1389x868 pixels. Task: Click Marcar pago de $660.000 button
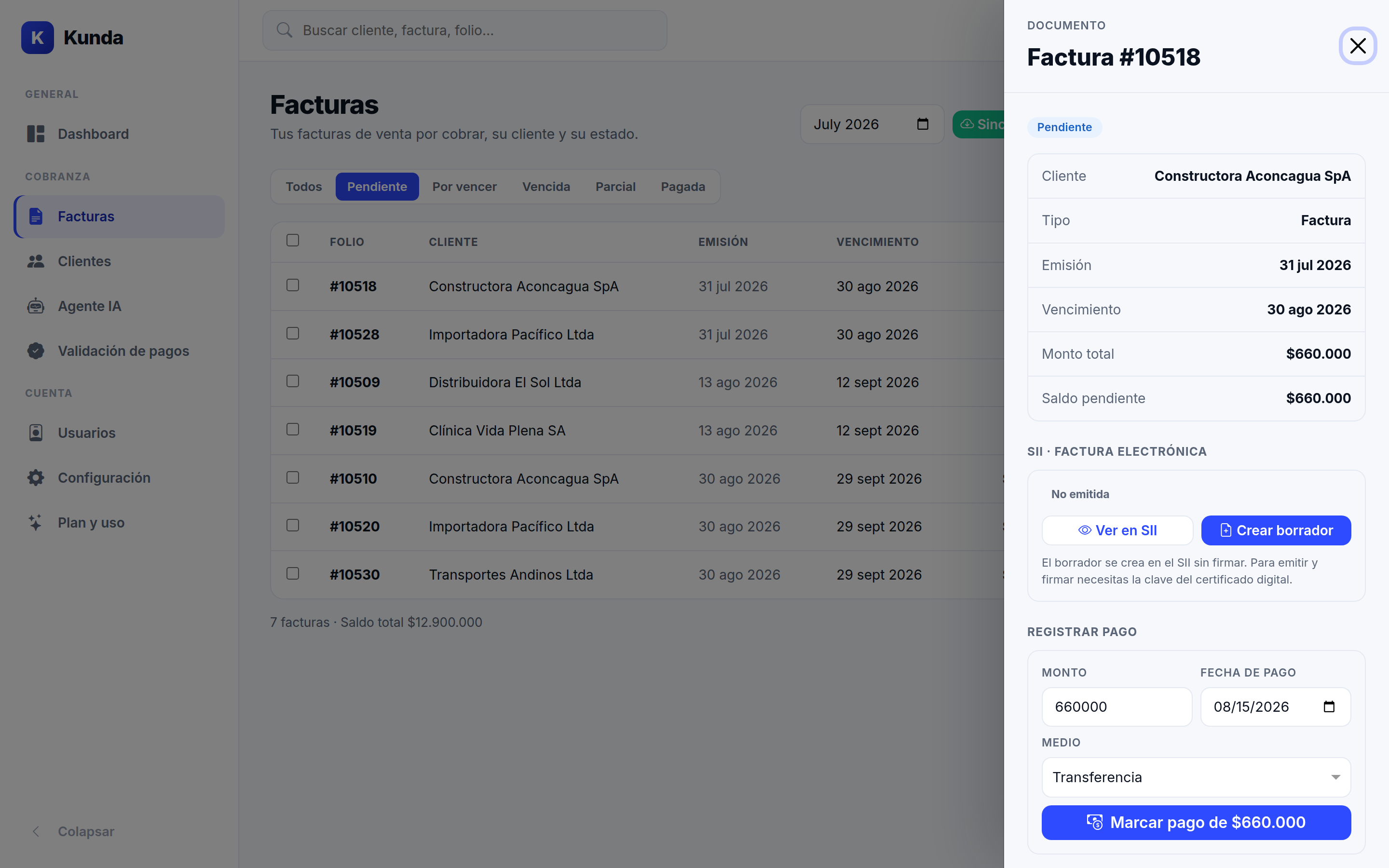point(1196,823)
